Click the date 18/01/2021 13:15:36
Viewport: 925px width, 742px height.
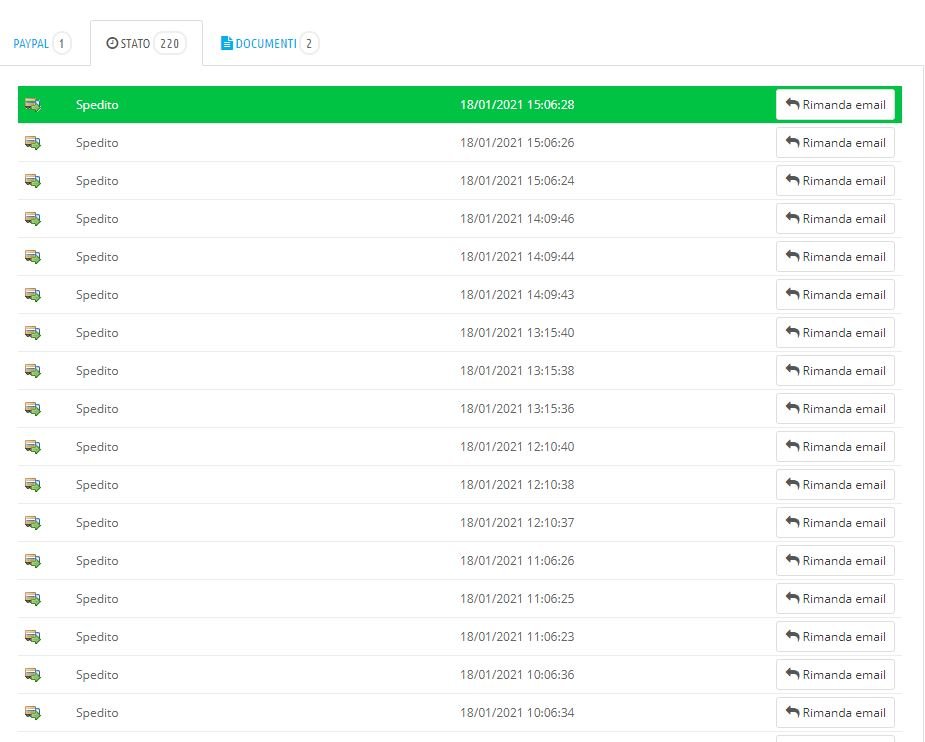click(517, 409)
